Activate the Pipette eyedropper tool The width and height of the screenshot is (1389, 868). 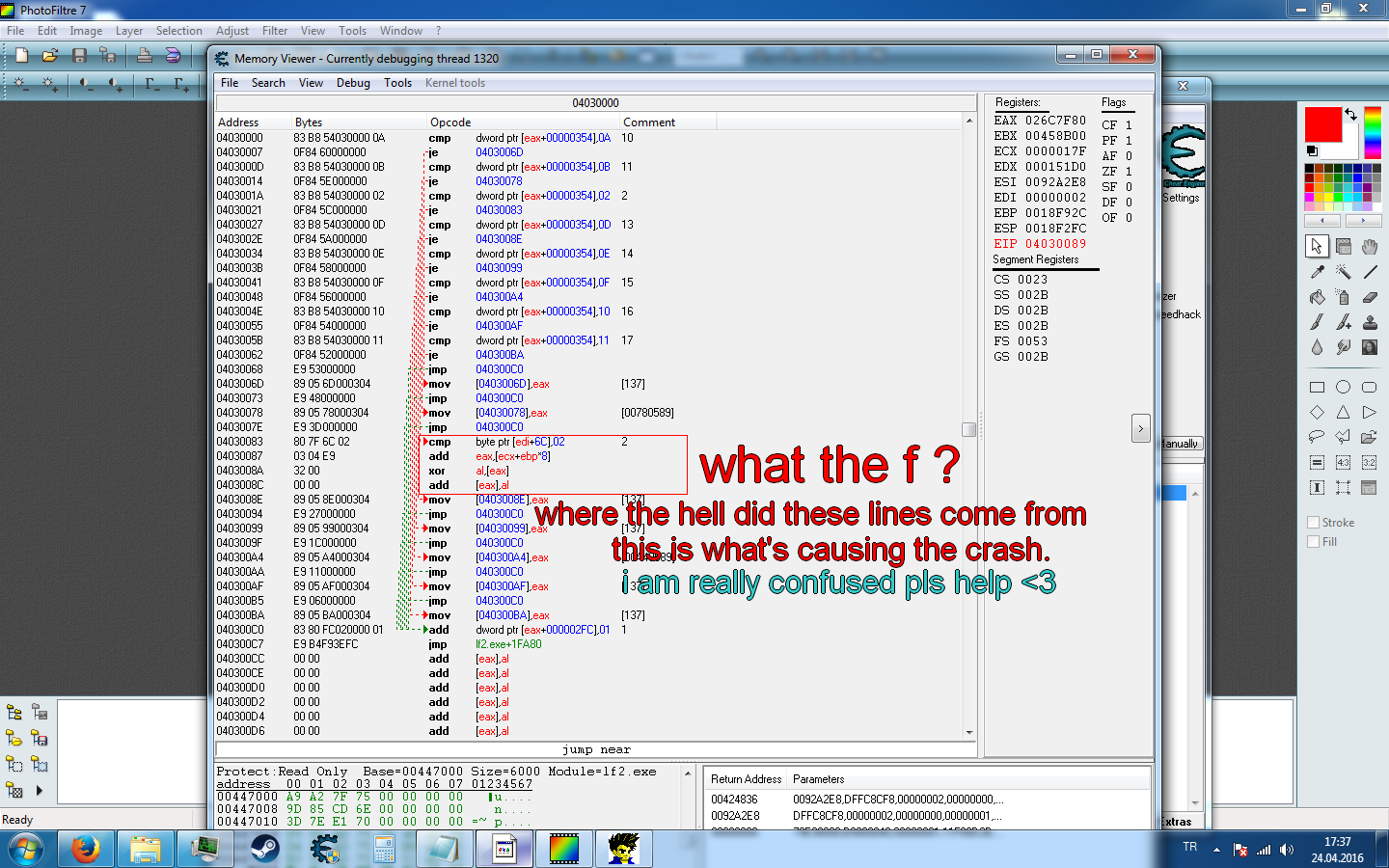tap(1318, 272)
